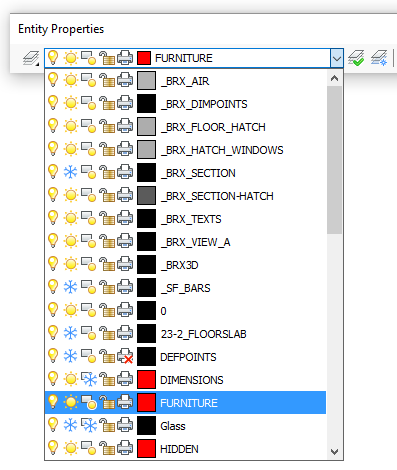The height and width of the screenshot is (470, 397).
Task: Click the list's scroll down arrow
Action: pos(334,452)
